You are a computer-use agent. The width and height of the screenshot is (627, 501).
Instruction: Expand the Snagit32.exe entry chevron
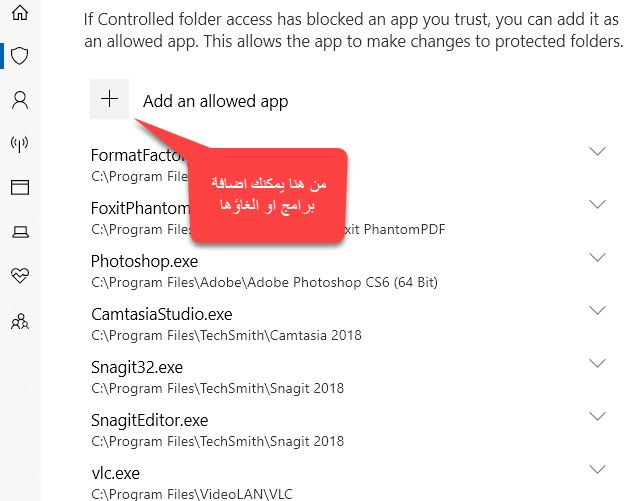coord(598,364)
